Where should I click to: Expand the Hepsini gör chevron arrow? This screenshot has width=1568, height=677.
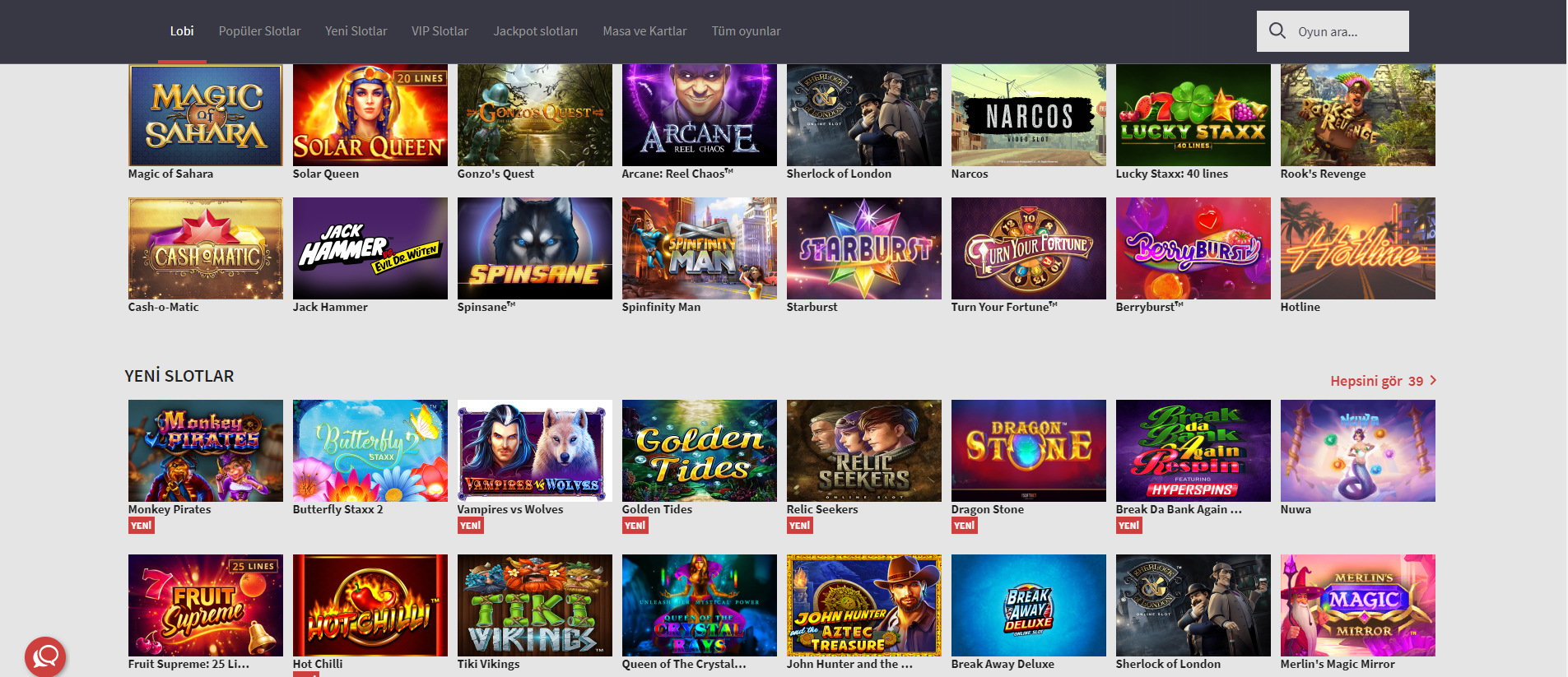[x=1433, y=380]
